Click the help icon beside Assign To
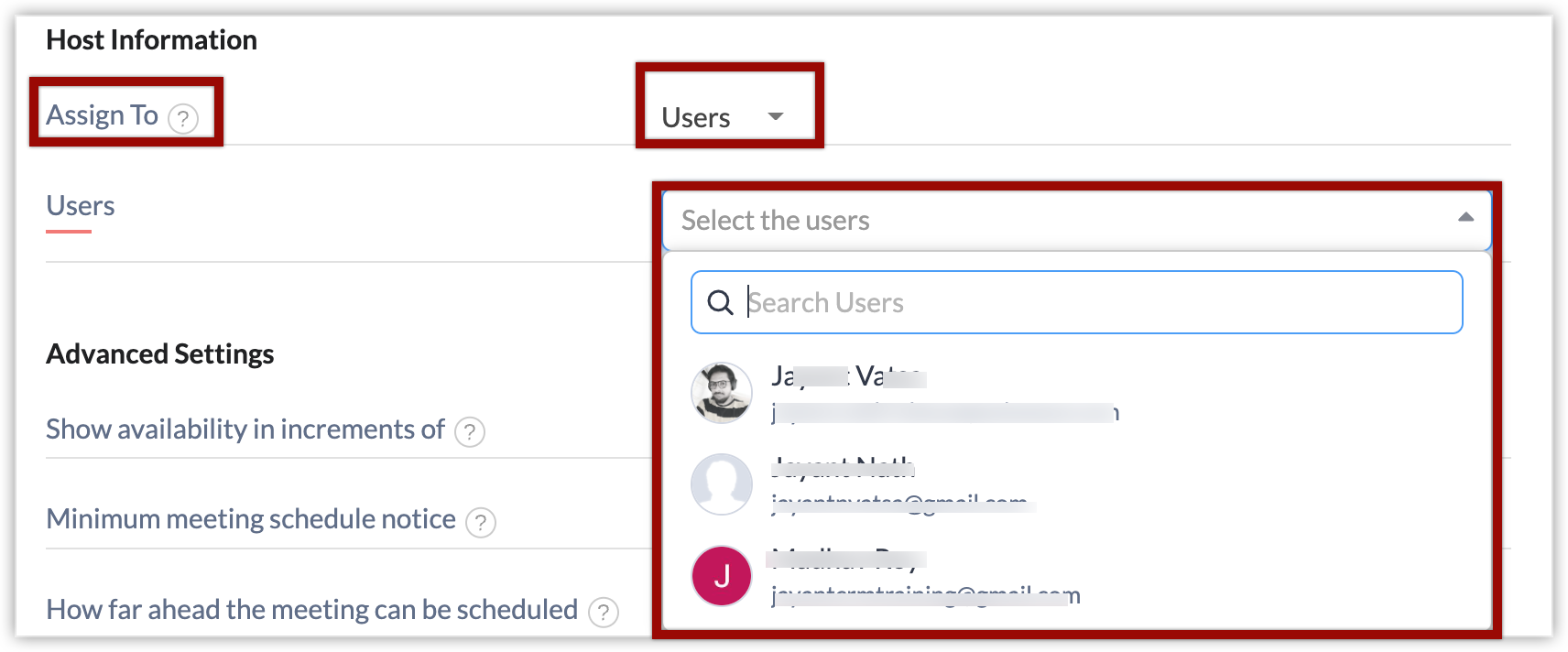 tap(183, 119)
